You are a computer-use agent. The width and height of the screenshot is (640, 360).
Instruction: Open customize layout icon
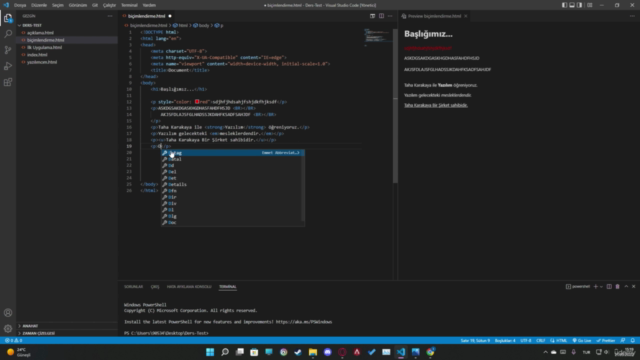click(589, 5)
